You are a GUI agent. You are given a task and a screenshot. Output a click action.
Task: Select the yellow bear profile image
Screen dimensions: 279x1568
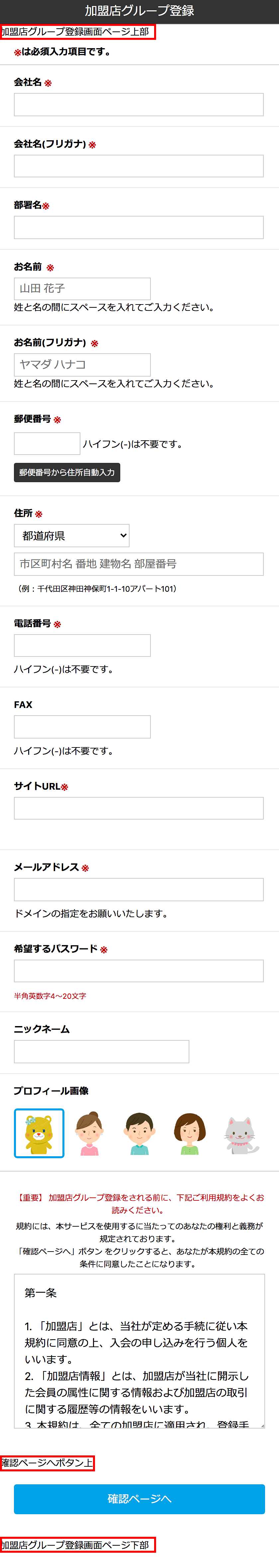point(39,1133)
